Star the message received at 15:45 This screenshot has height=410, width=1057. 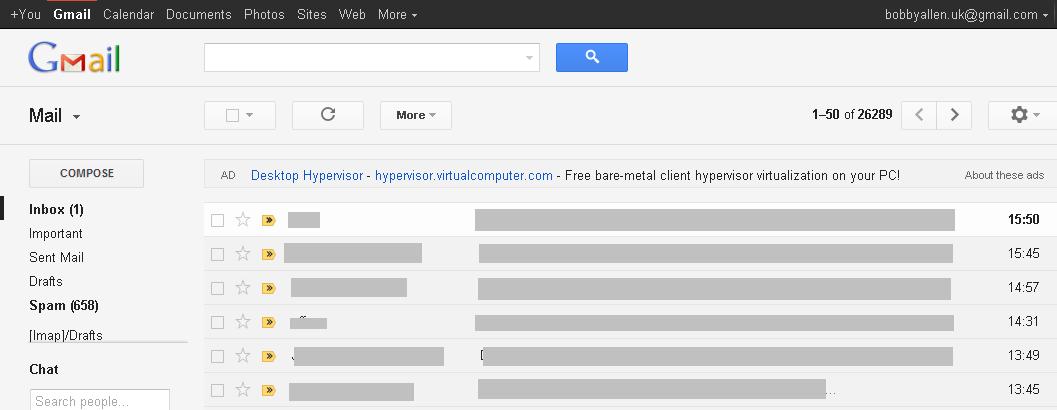click(x=243, y=254)
